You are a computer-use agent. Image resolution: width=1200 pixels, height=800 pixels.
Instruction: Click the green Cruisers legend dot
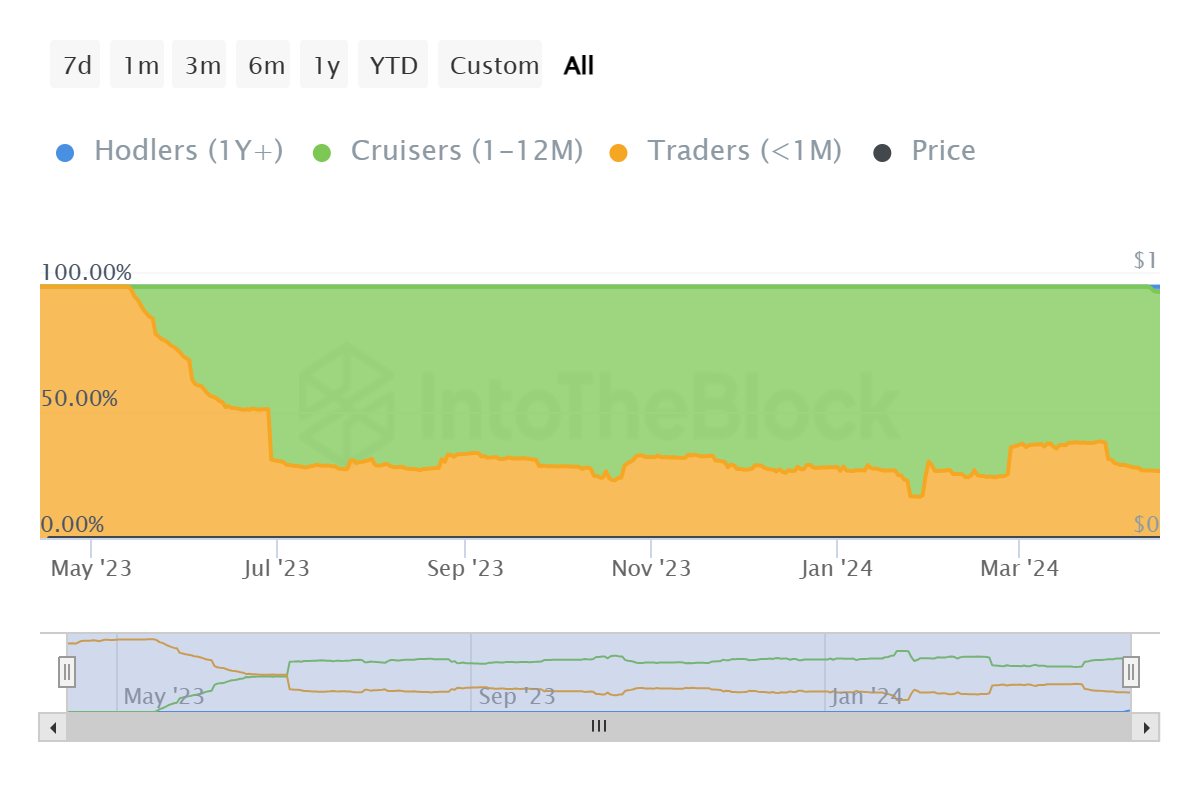point(321,153)
